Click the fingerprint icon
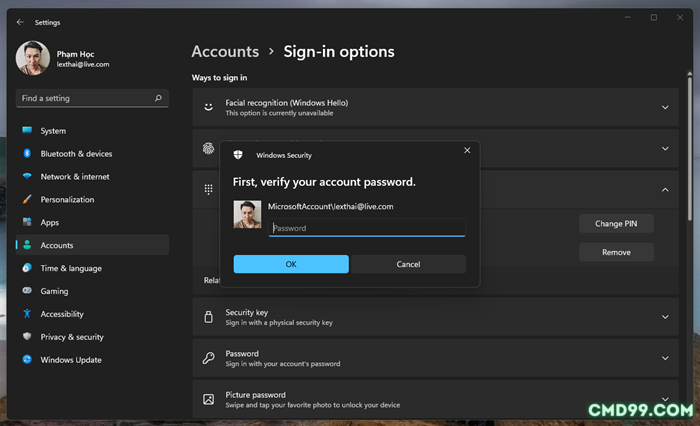The width and height of the screenshot is (700, 426). tap(208, 148)
